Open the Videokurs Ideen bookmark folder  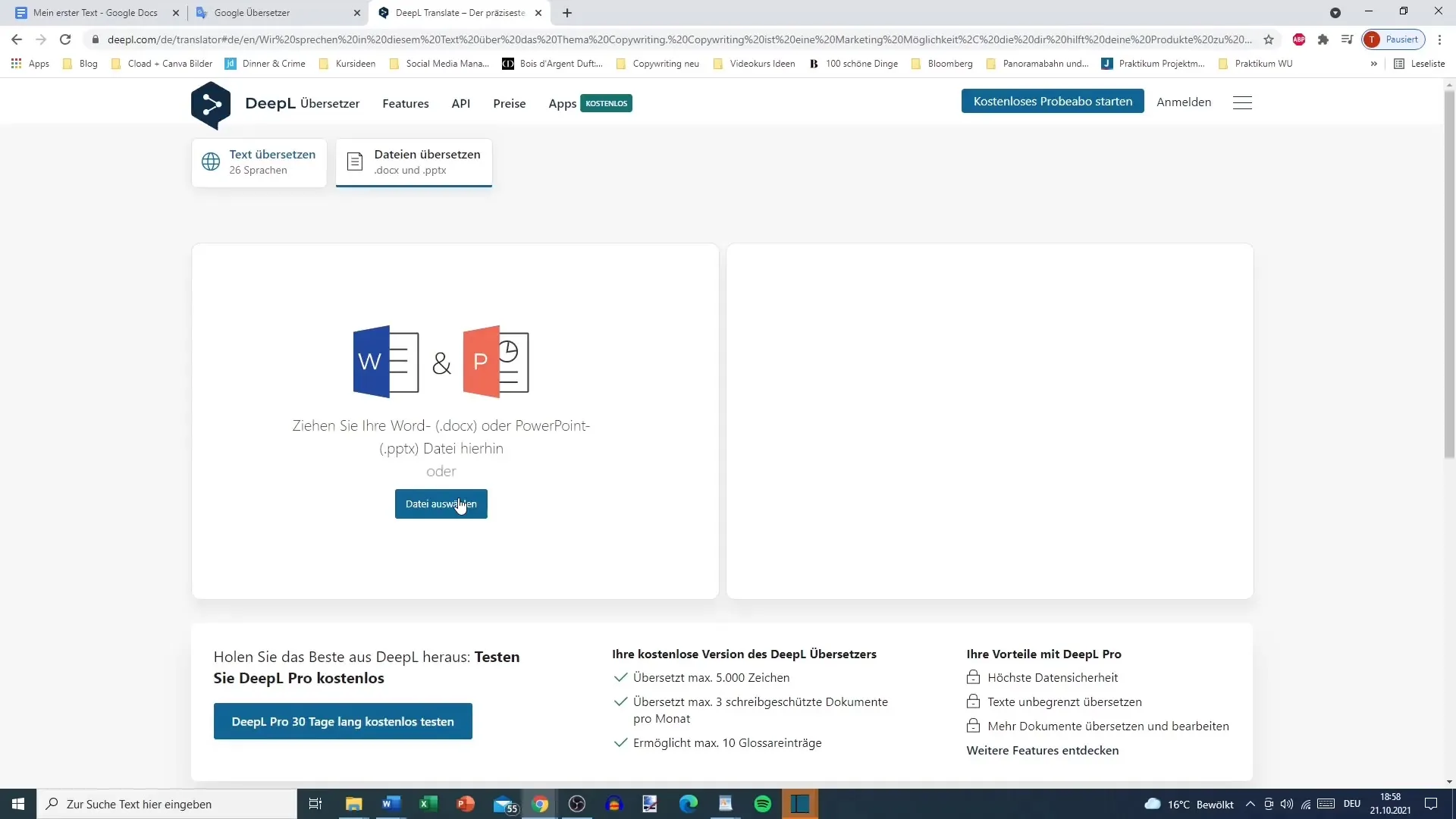(755, 64)
